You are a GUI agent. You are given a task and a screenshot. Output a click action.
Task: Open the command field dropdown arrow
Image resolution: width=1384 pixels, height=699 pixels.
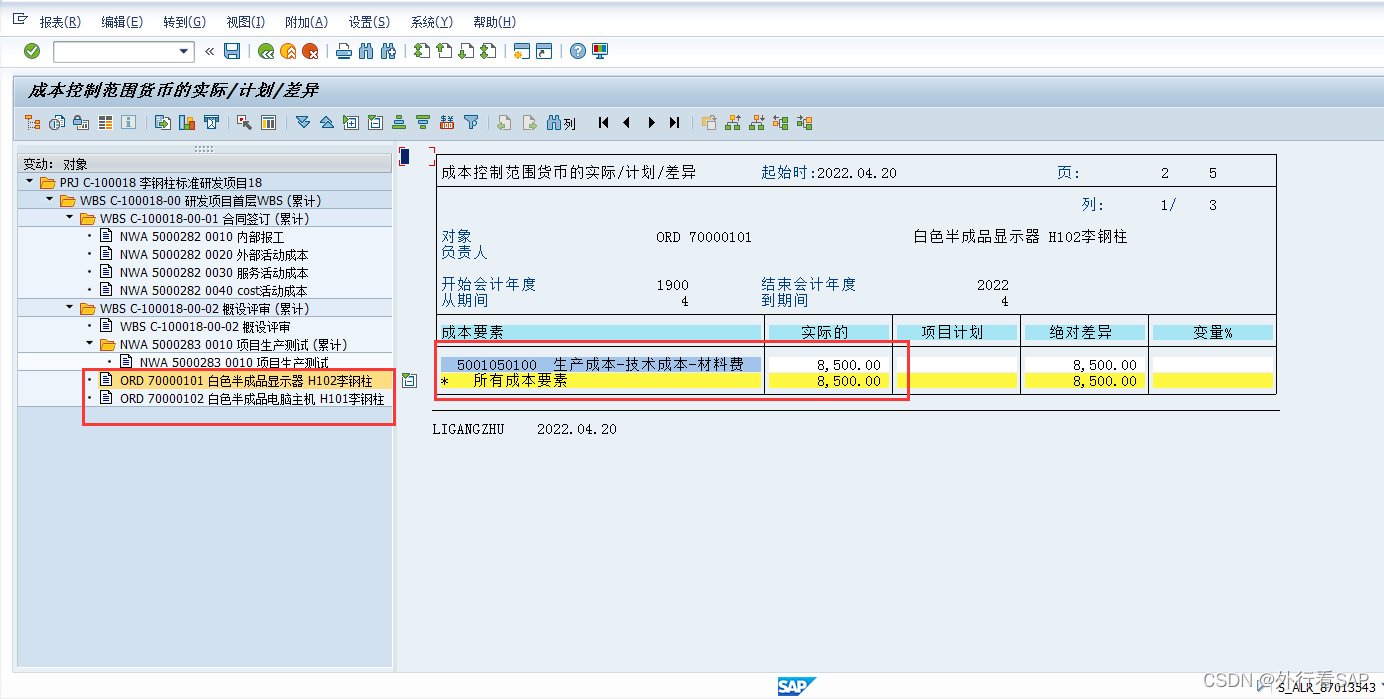click(183, 51)
